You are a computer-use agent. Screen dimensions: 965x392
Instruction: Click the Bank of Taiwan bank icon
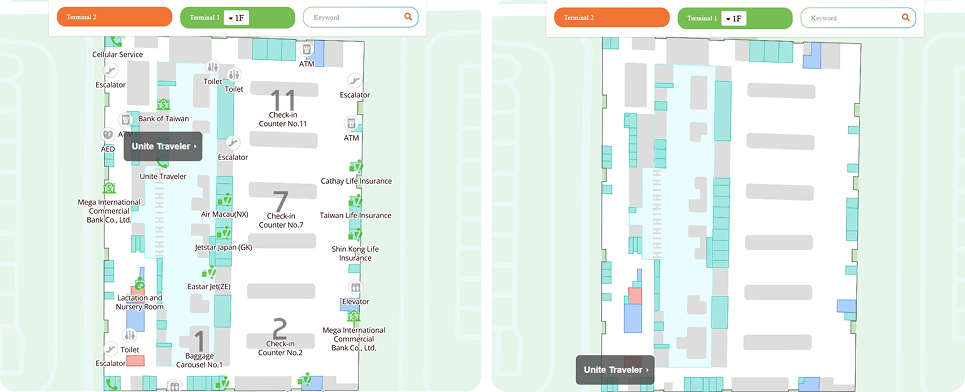[163, 105]
